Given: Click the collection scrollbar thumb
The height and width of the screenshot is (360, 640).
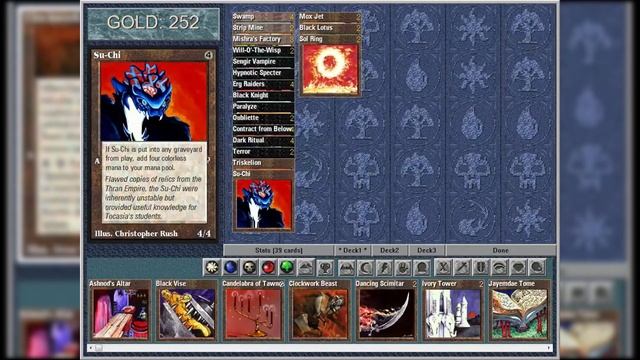Looking at the screenshot, I should (98, 348).
